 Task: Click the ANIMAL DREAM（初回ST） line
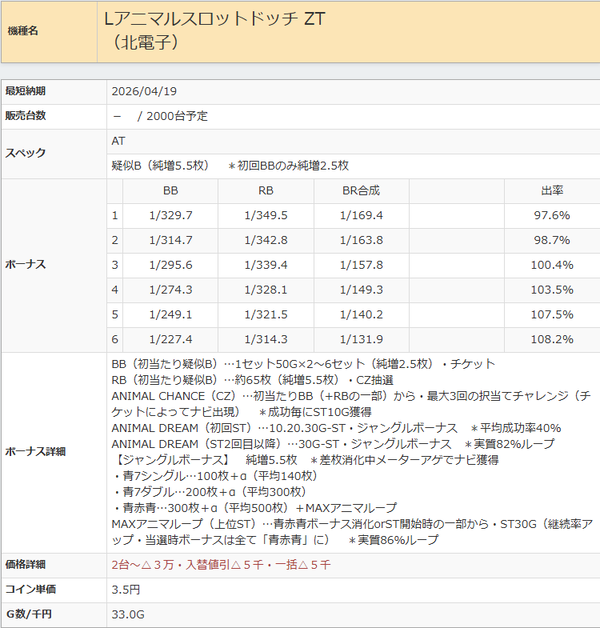[x=336, y=428]
